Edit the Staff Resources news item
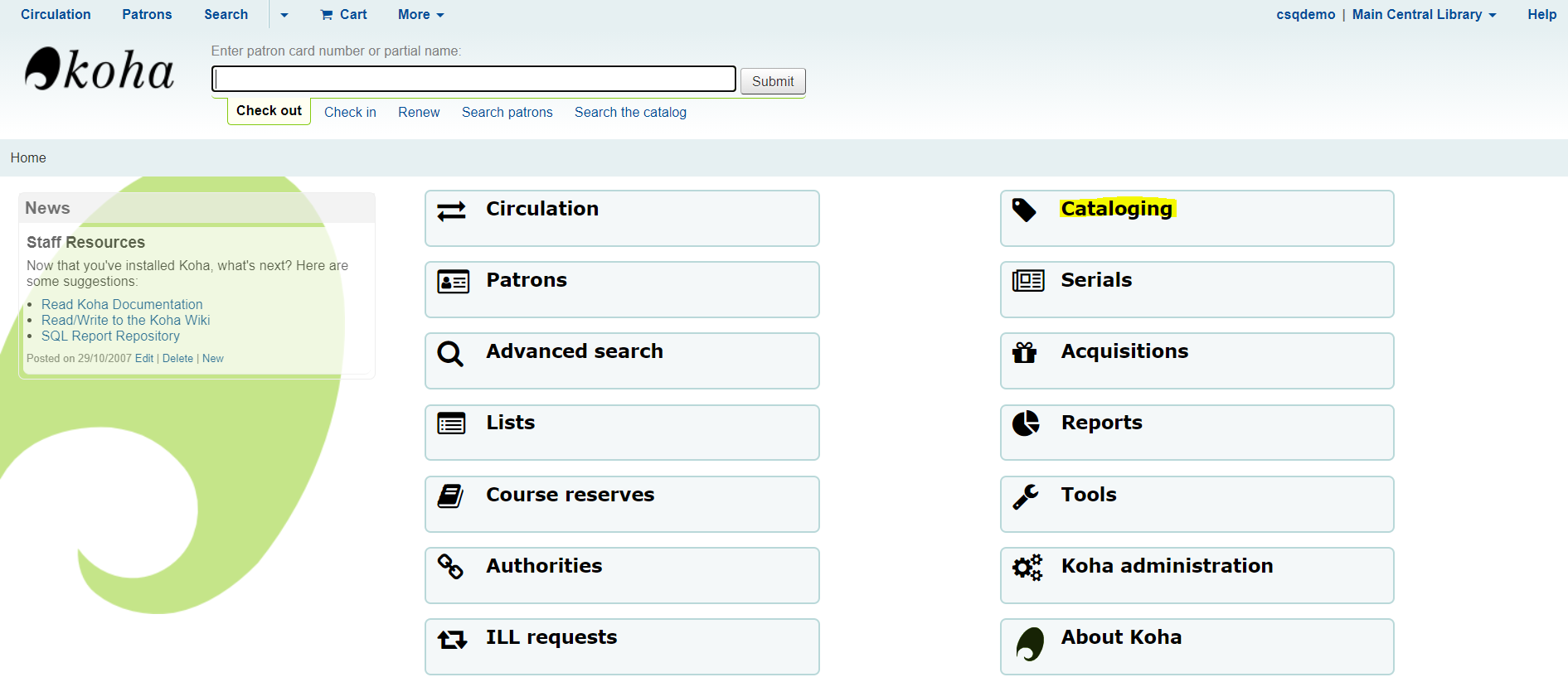This screenshot has width=1568, height=682. 144,359
